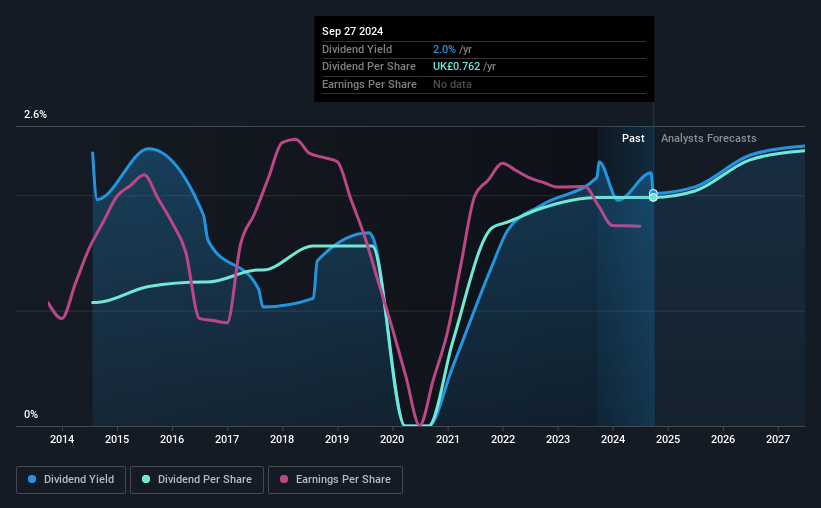Select the 2025 x-axis label
Screen dimensions: 821x508
[668, 439]
